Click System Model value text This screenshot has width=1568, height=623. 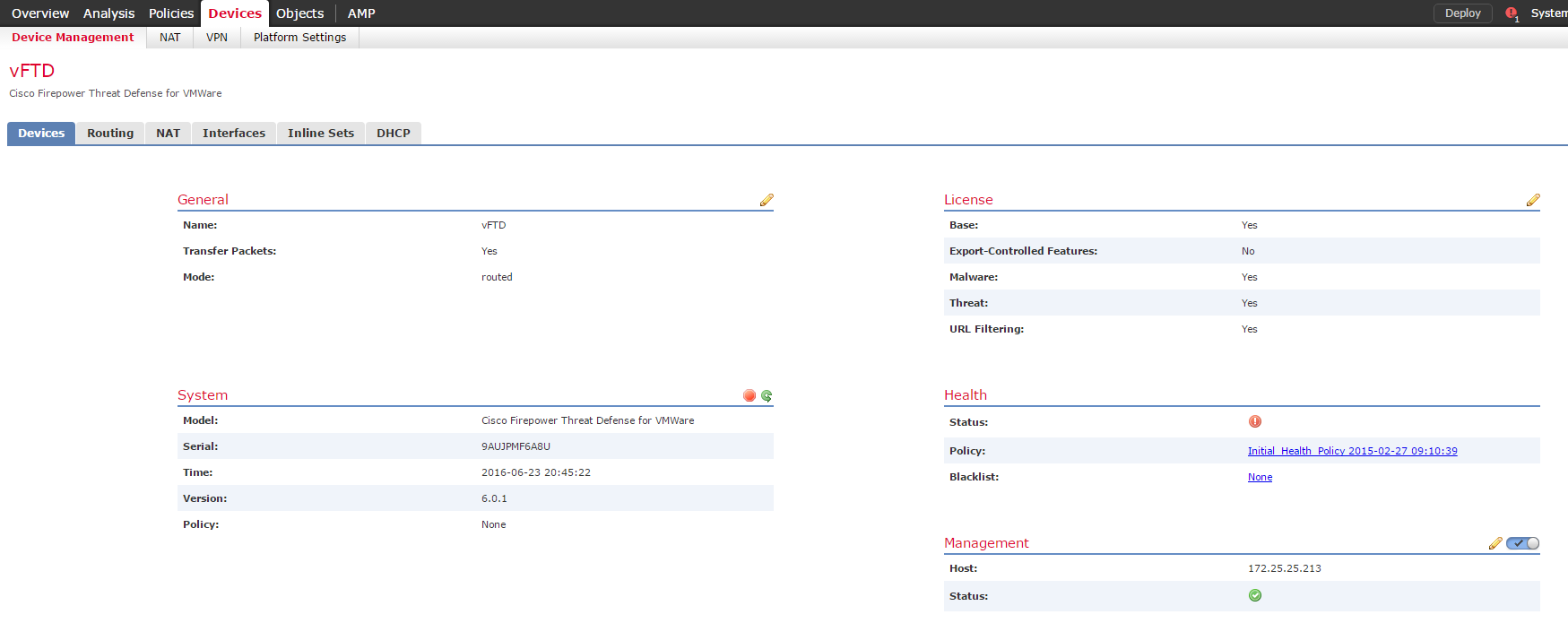click(587, 420)
